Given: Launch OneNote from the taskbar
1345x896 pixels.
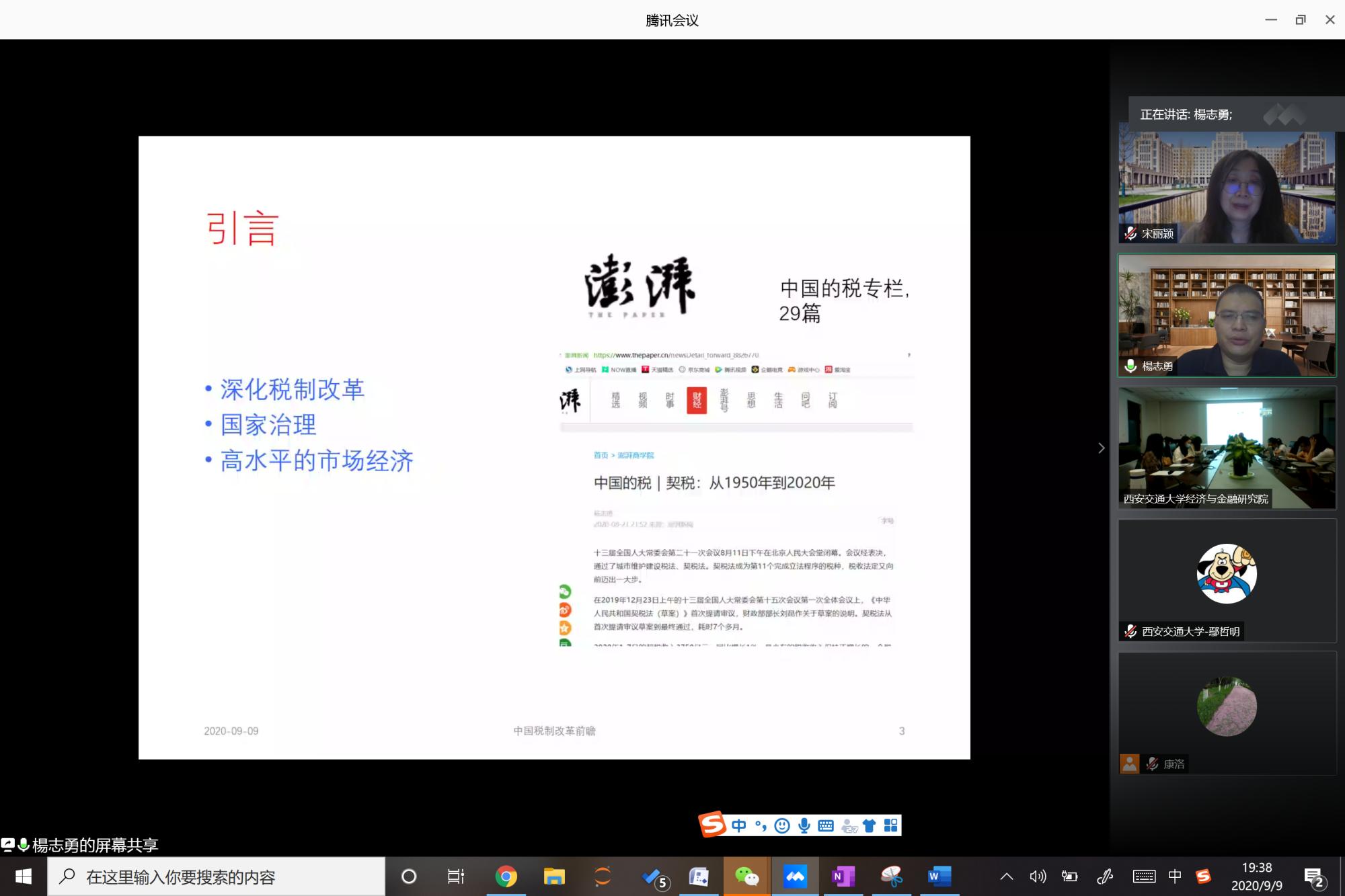Looking at the screenshot, I should [843, 876].
